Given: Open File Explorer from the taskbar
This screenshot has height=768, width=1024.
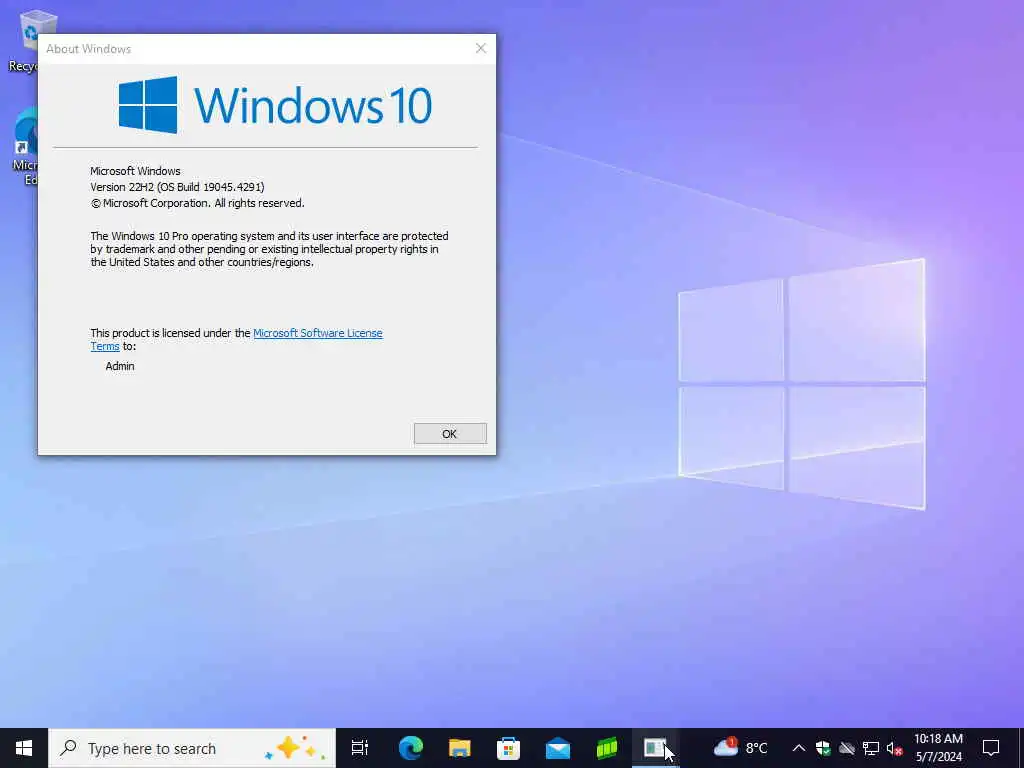Looking at the screenshot, I should (460, 748).
